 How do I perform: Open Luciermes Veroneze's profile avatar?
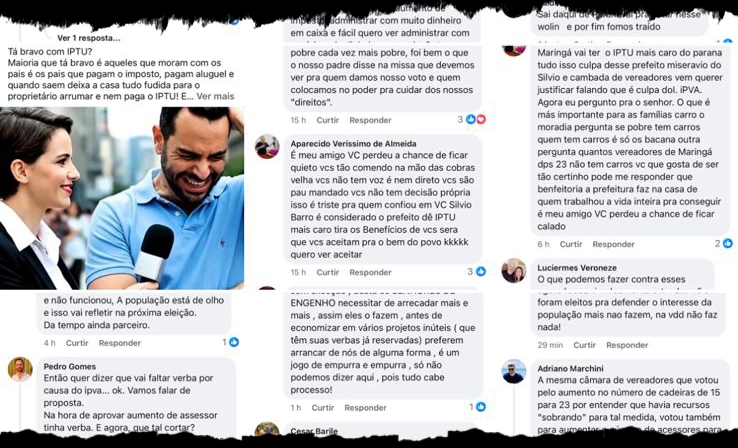[513, 271]
